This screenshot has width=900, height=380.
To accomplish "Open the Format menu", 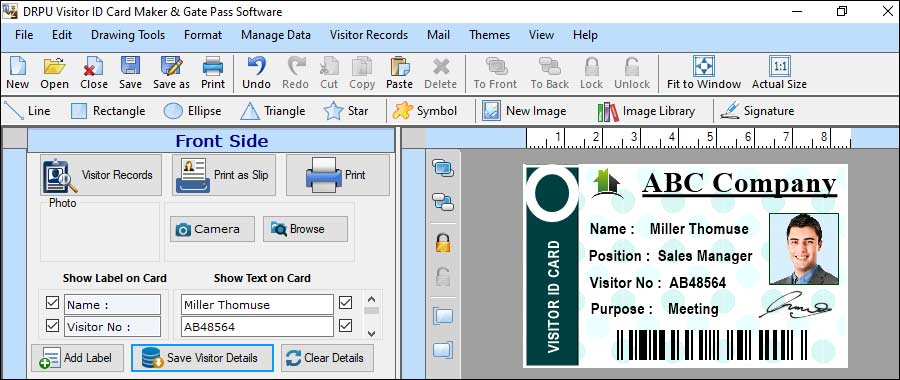I will pyautogui.click(x=203, y=35).
